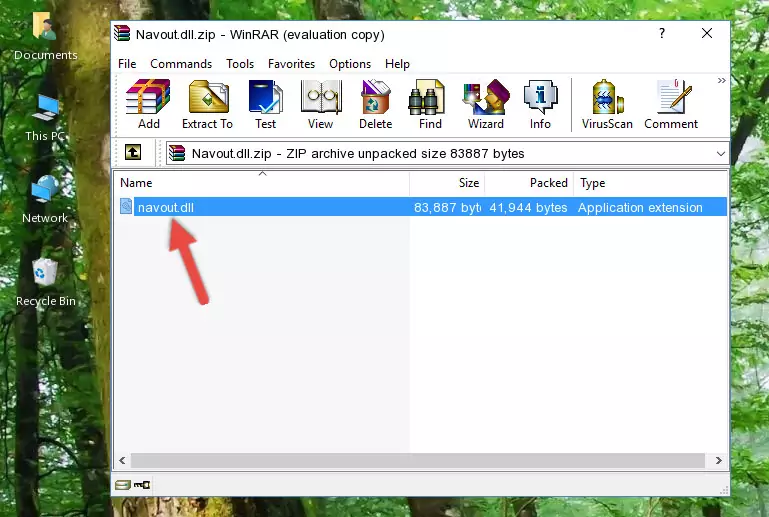Click the horizontal scrollbar right arrow

pos(718,461)
